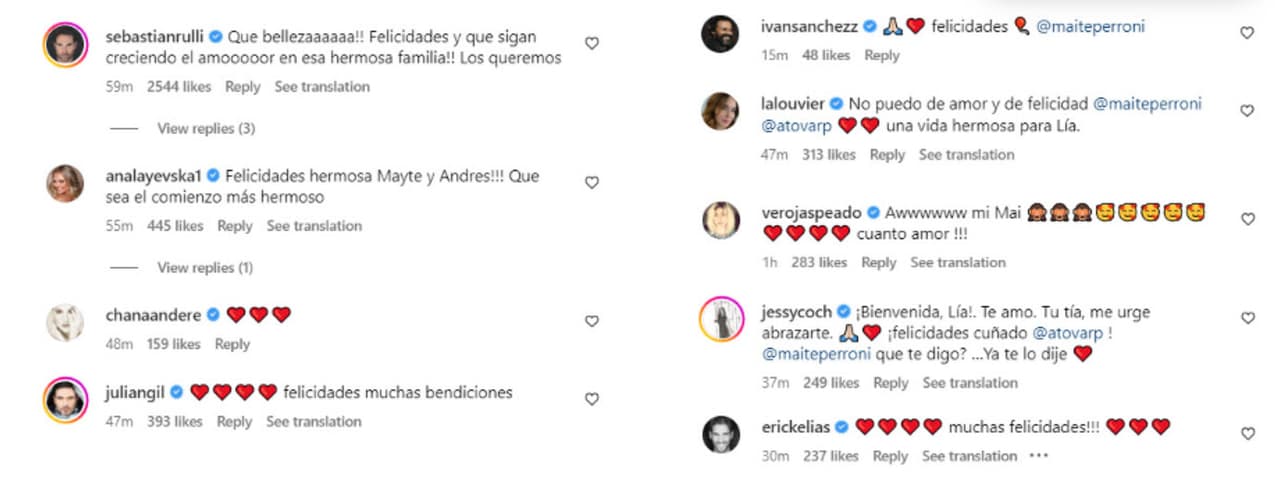Image resolution: width=1280 pixels, height=498 pixels.
Task: View the 2544 likes on sebastianrulli's comment
Action: click(179, 87)
